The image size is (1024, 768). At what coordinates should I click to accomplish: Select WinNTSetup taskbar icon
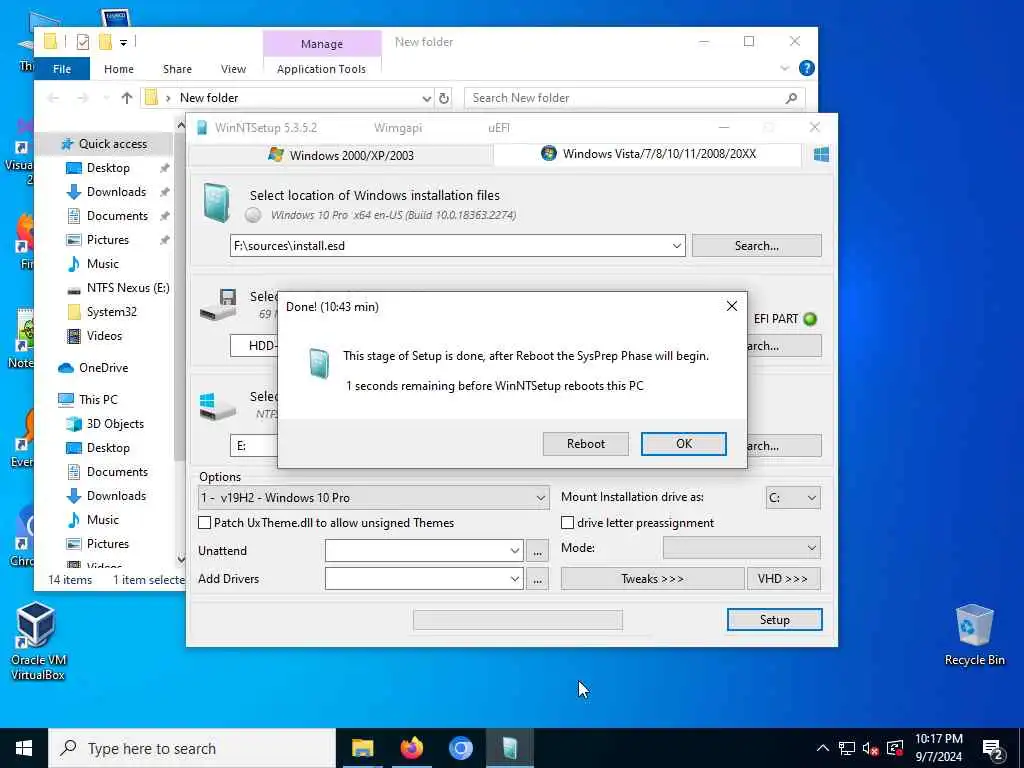click(510, 748)
